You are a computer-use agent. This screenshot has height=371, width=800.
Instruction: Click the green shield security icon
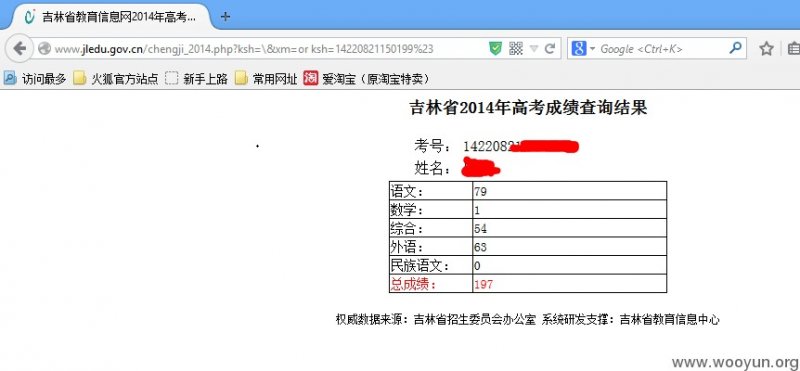495,48
